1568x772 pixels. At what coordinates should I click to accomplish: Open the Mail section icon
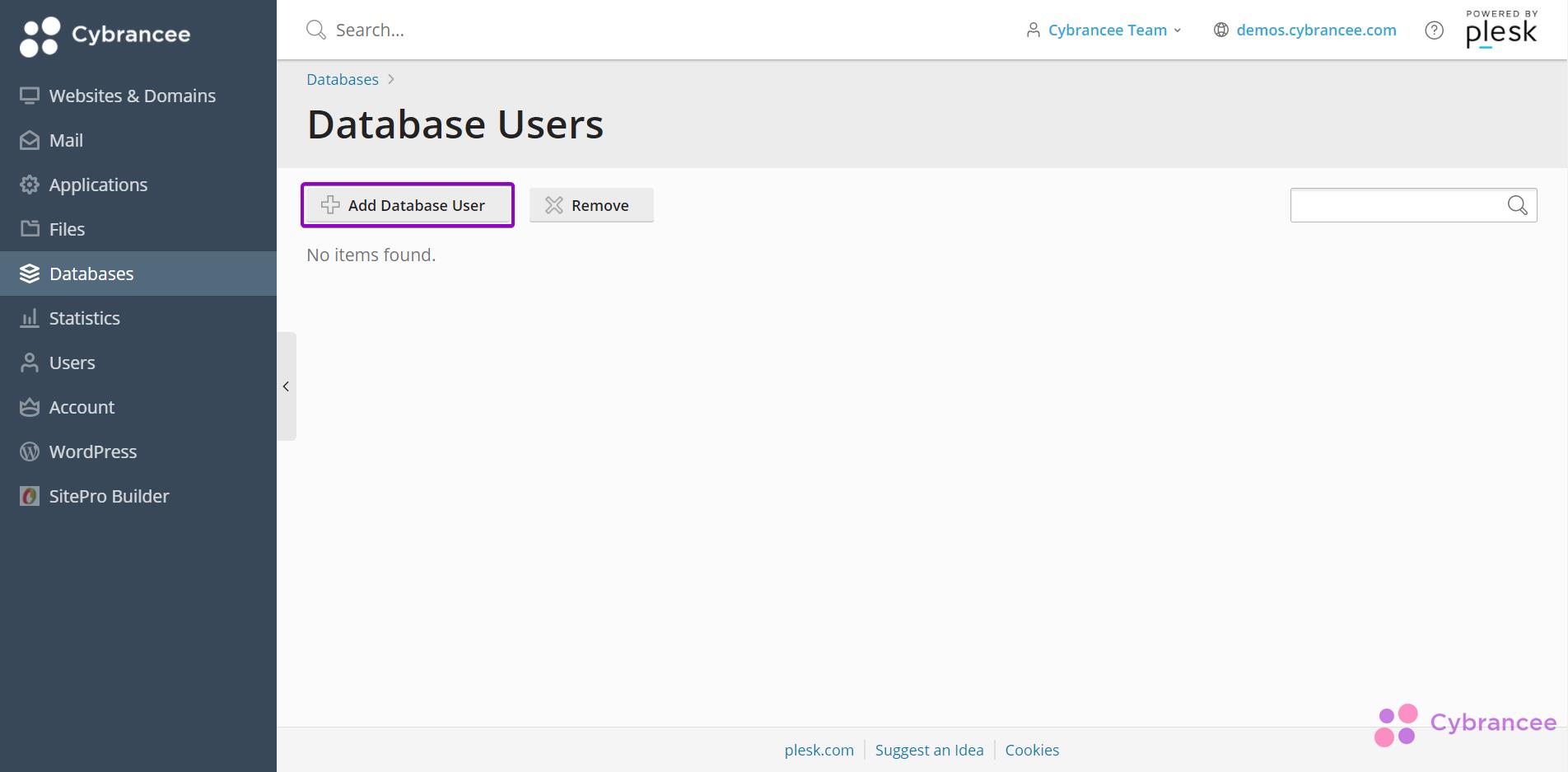coord(29,140)
